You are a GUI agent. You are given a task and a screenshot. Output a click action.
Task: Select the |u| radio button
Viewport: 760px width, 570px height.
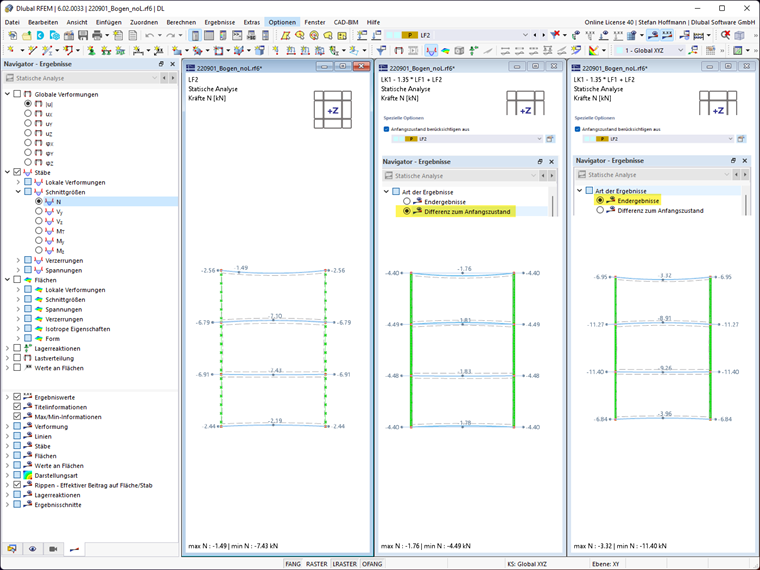[28, 104]
